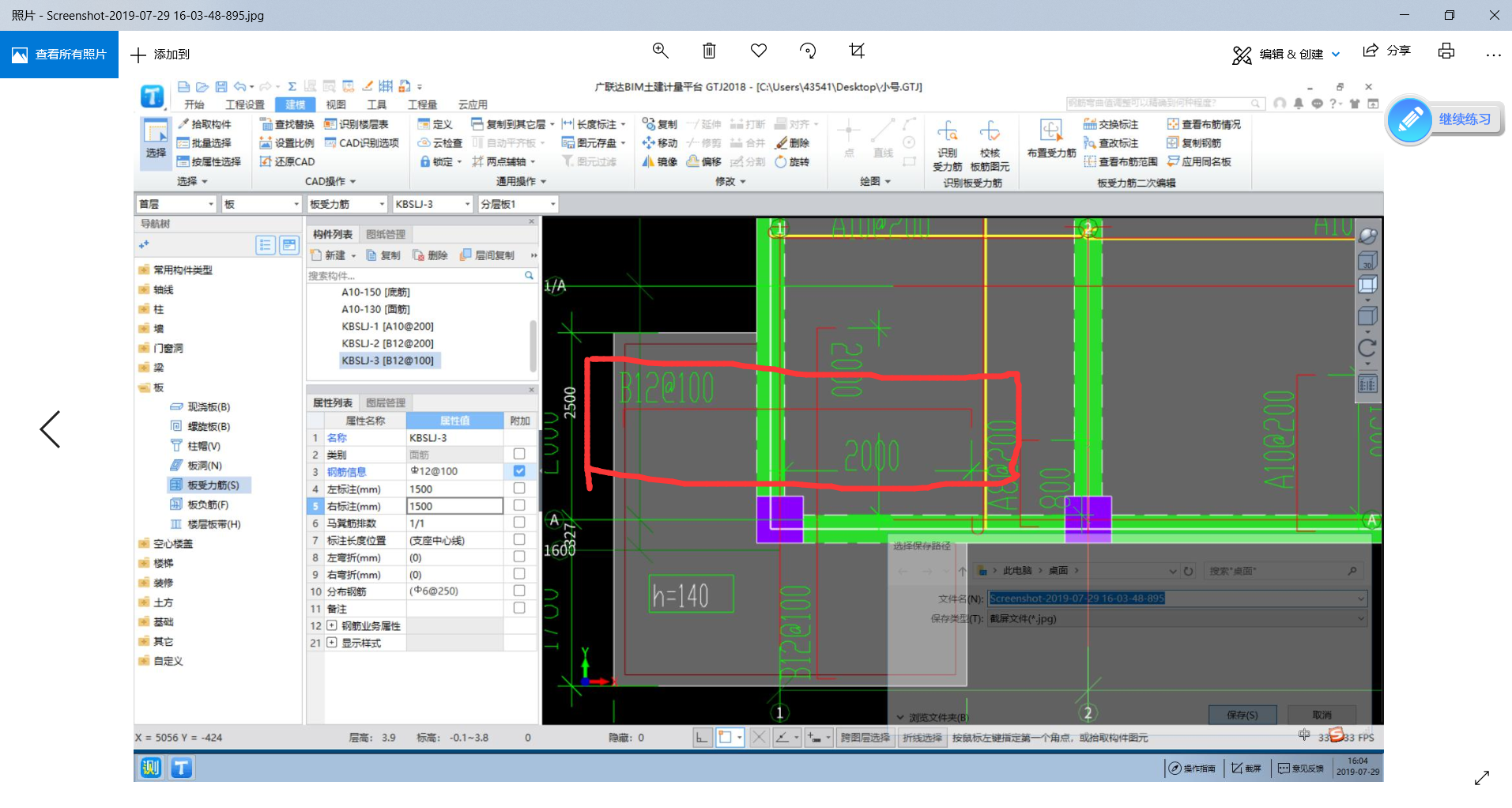Click the 旋转 rotate tool in ribbon

[x=793, y=162]
